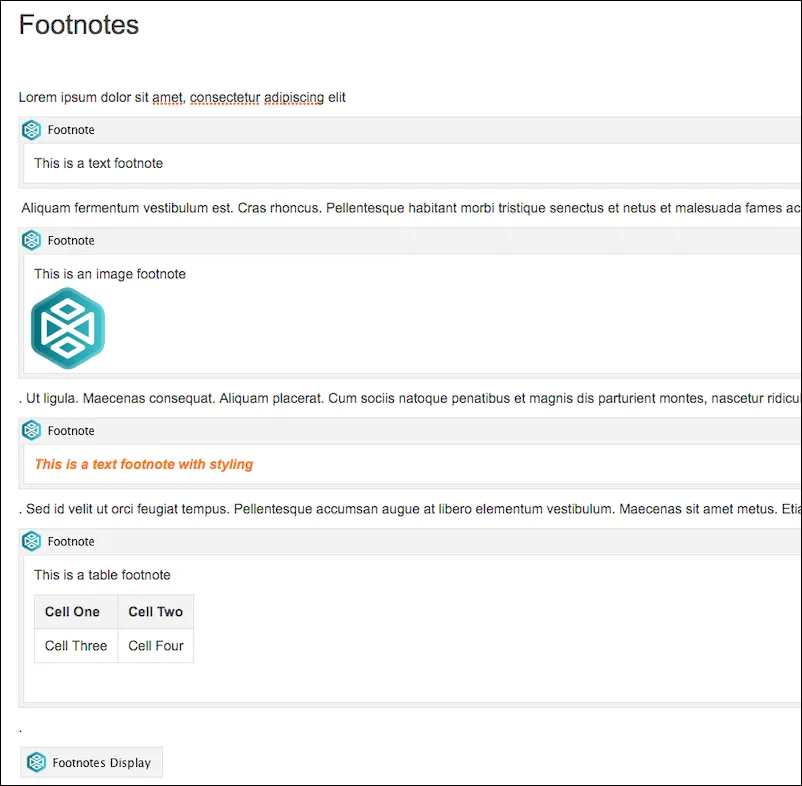Click the 'Sed id velit ut orci' paragraph
The image size is (802, 786).
coord(410,509)
